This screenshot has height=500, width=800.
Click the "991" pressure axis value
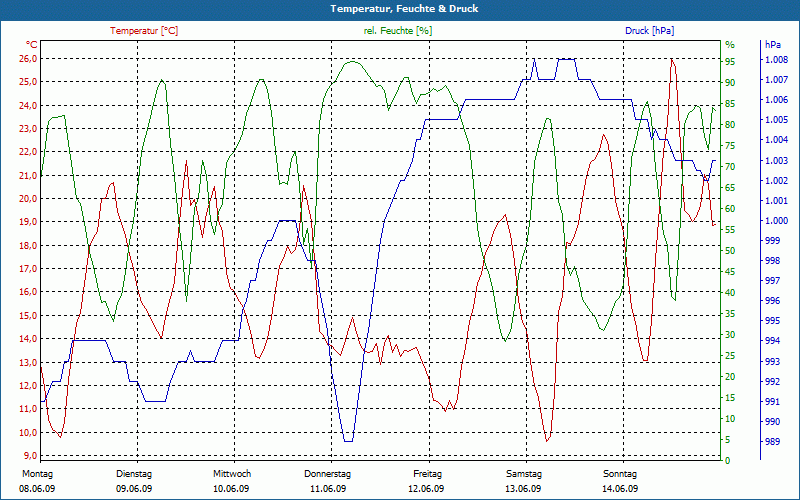(x=773, y=402)
